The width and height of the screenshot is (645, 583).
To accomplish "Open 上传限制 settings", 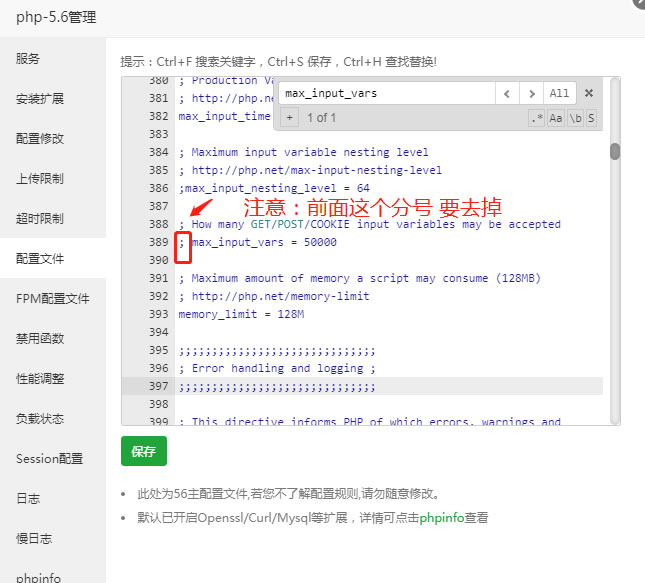I will click(40, 178).
